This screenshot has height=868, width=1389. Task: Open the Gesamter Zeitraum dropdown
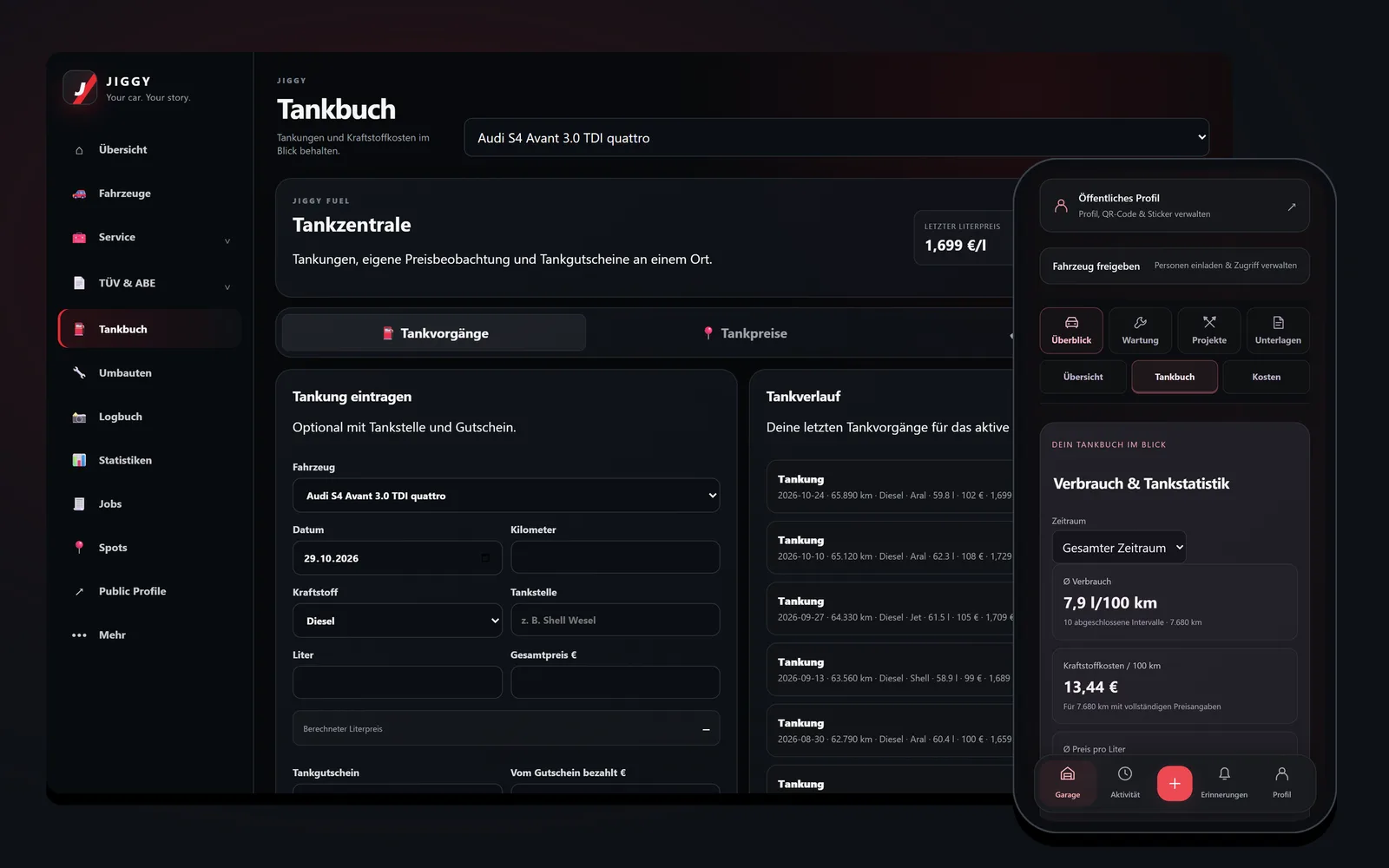pos(1119,548)
